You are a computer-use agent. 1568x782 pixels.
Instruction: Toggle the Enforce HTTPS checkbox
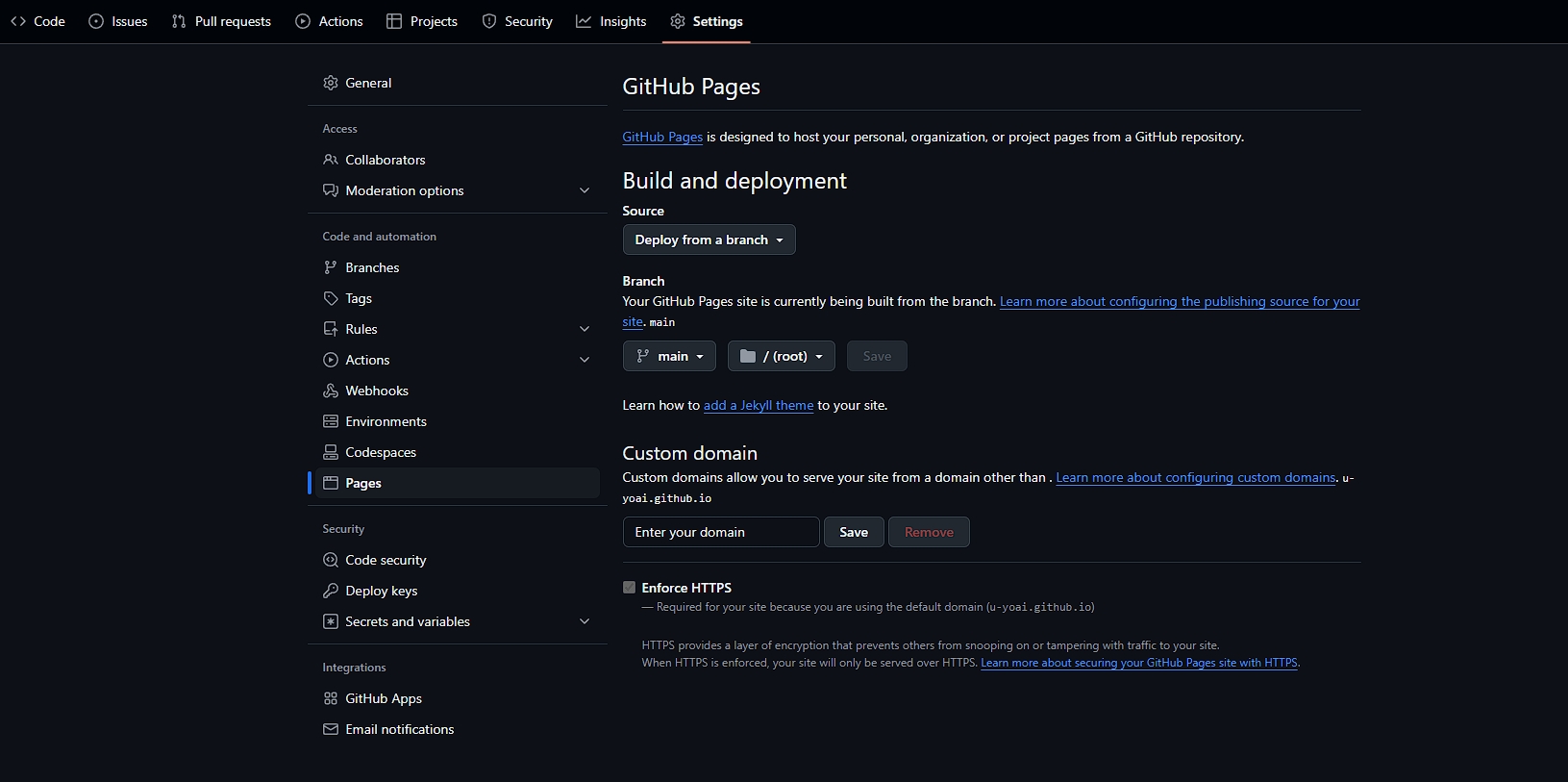630,588
